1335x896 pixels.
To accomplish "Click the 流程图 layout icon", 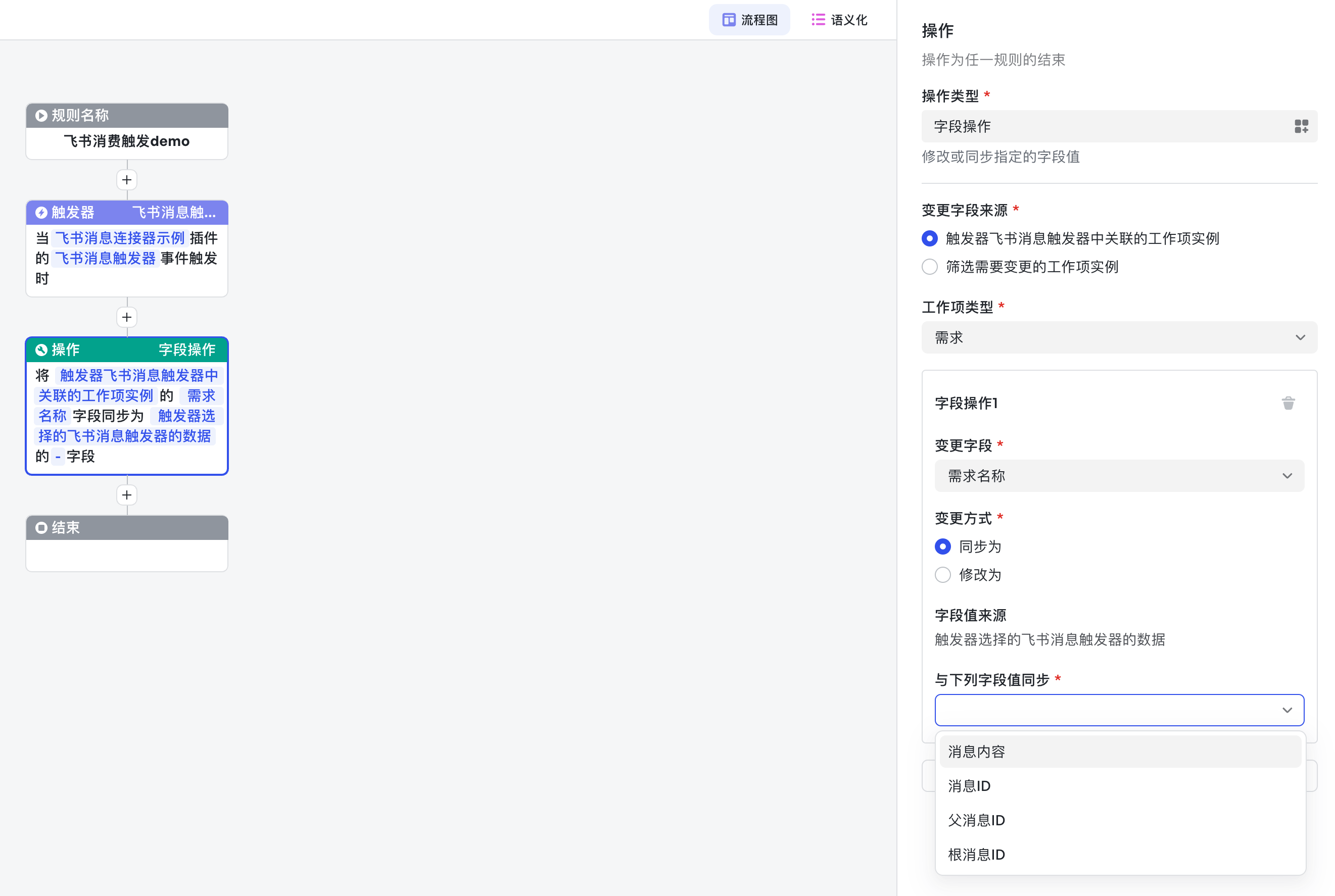I will pos(729,20).
